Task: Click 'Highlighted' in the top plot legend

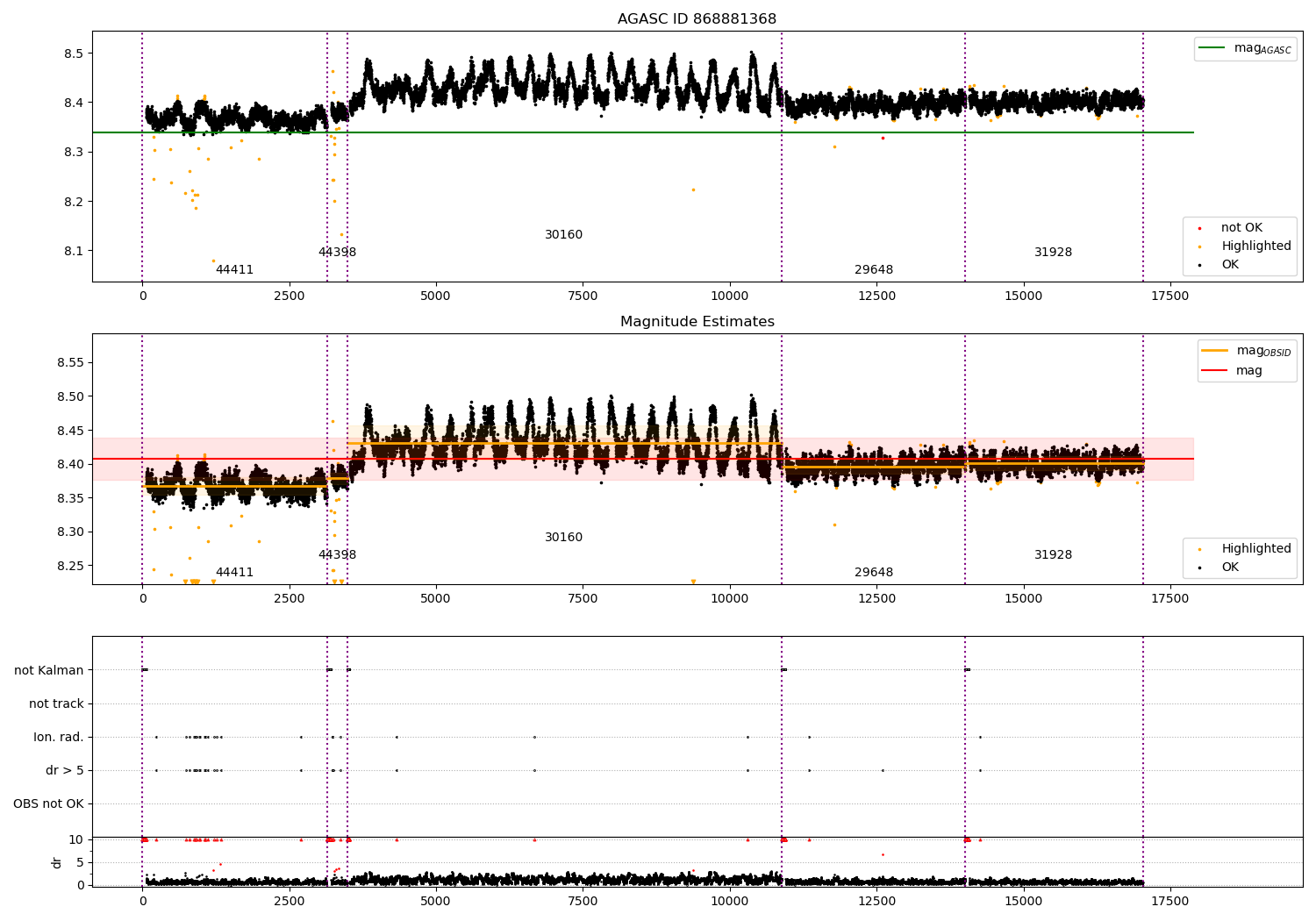Action: tap(1256, 246)
